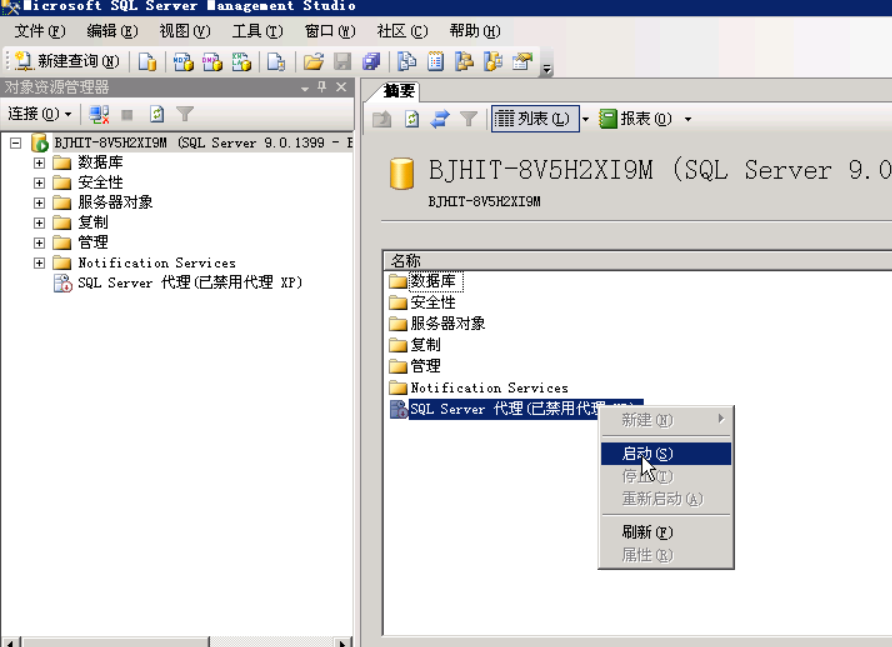This screenshot has width=892, height=647.
Task: Click Stop icon in Object Explorer toolbar
Action: click(x=127, y=115)
